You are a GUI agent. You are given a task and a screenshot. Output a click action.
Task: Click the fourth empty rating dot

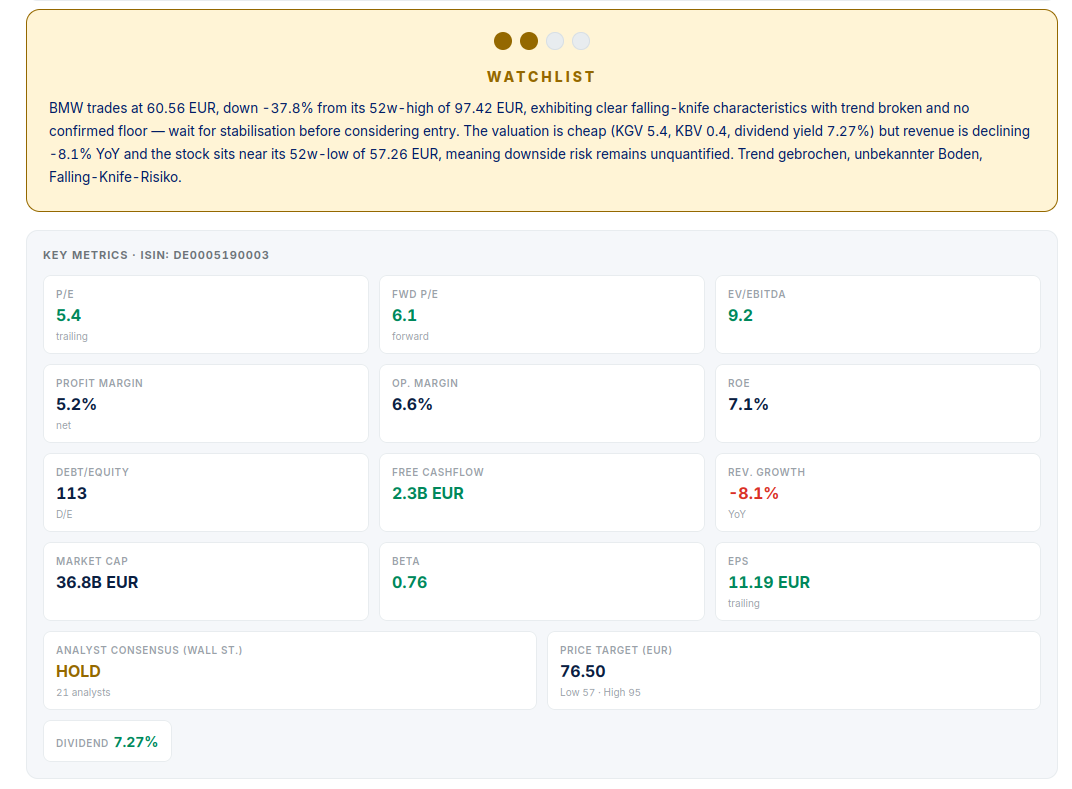[581, 41]
